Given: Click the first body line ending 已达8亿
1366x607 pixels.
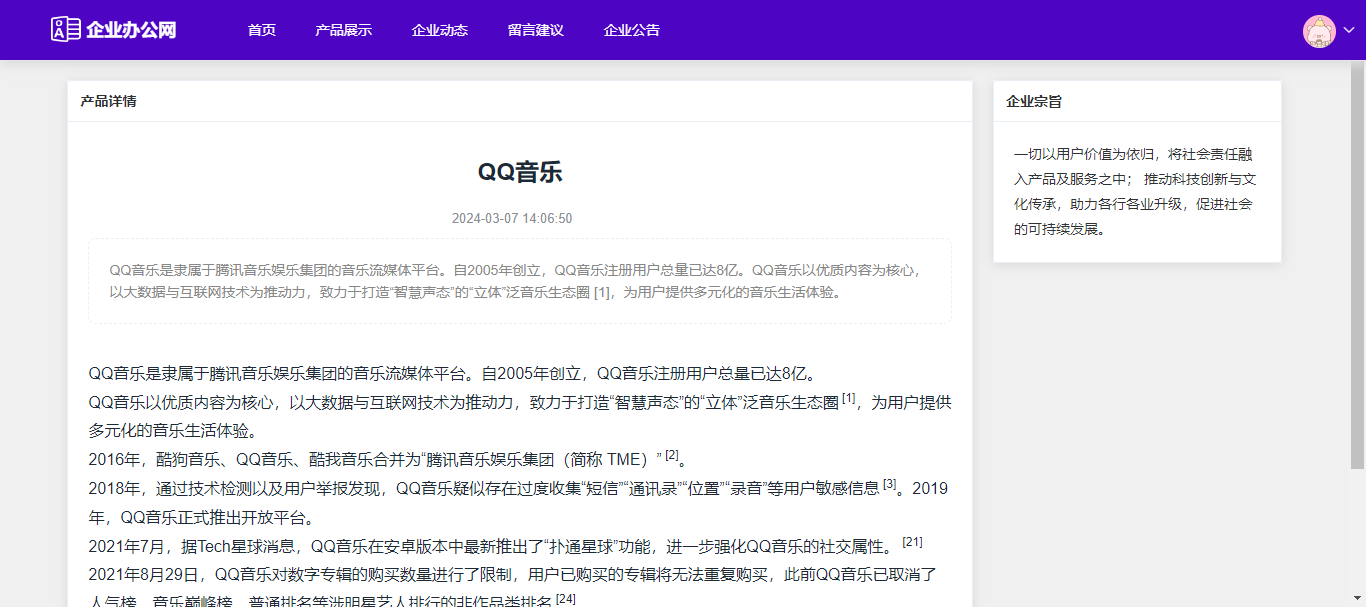Looking at the screenshot, I should coord(454,374).
